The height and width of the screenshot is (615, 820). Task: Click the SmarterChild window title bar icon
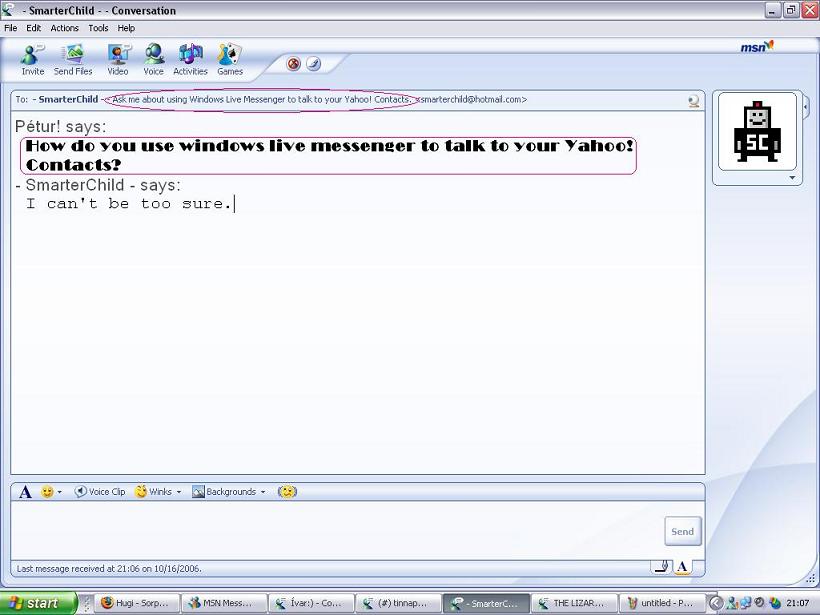tap(7, 10)
